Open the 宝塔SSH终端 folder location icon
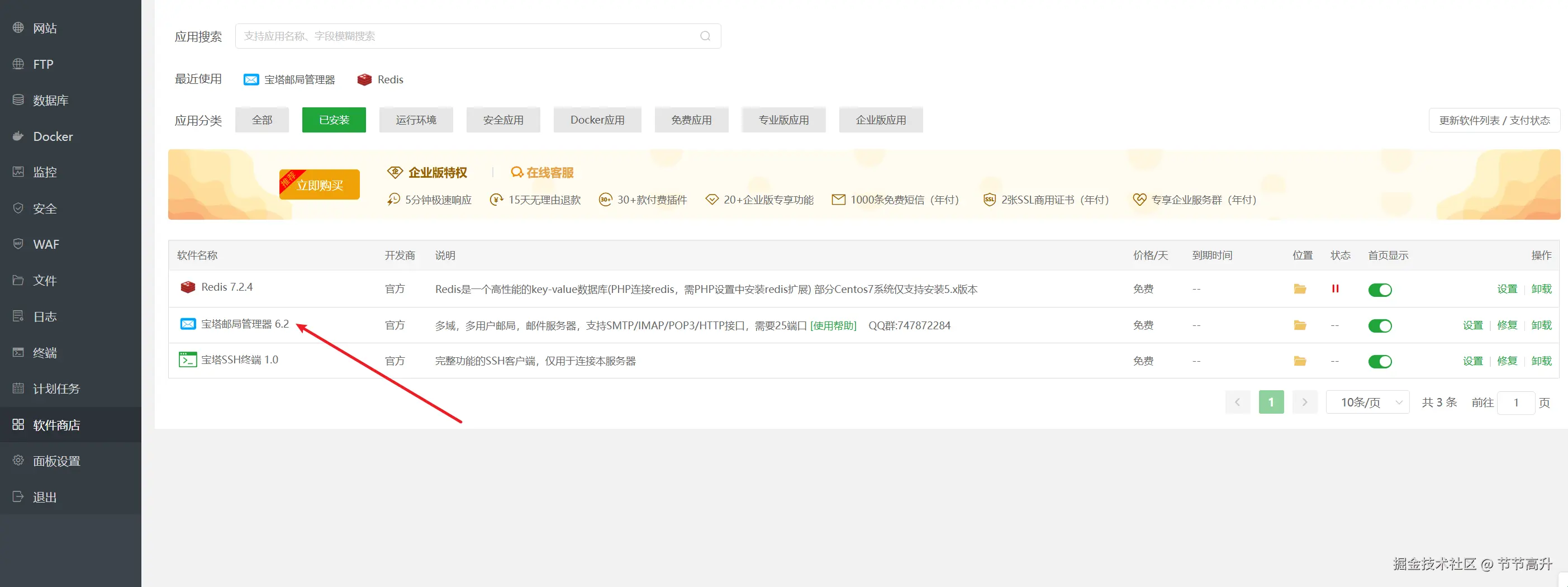1568x587 pixels. point(1300,361)
